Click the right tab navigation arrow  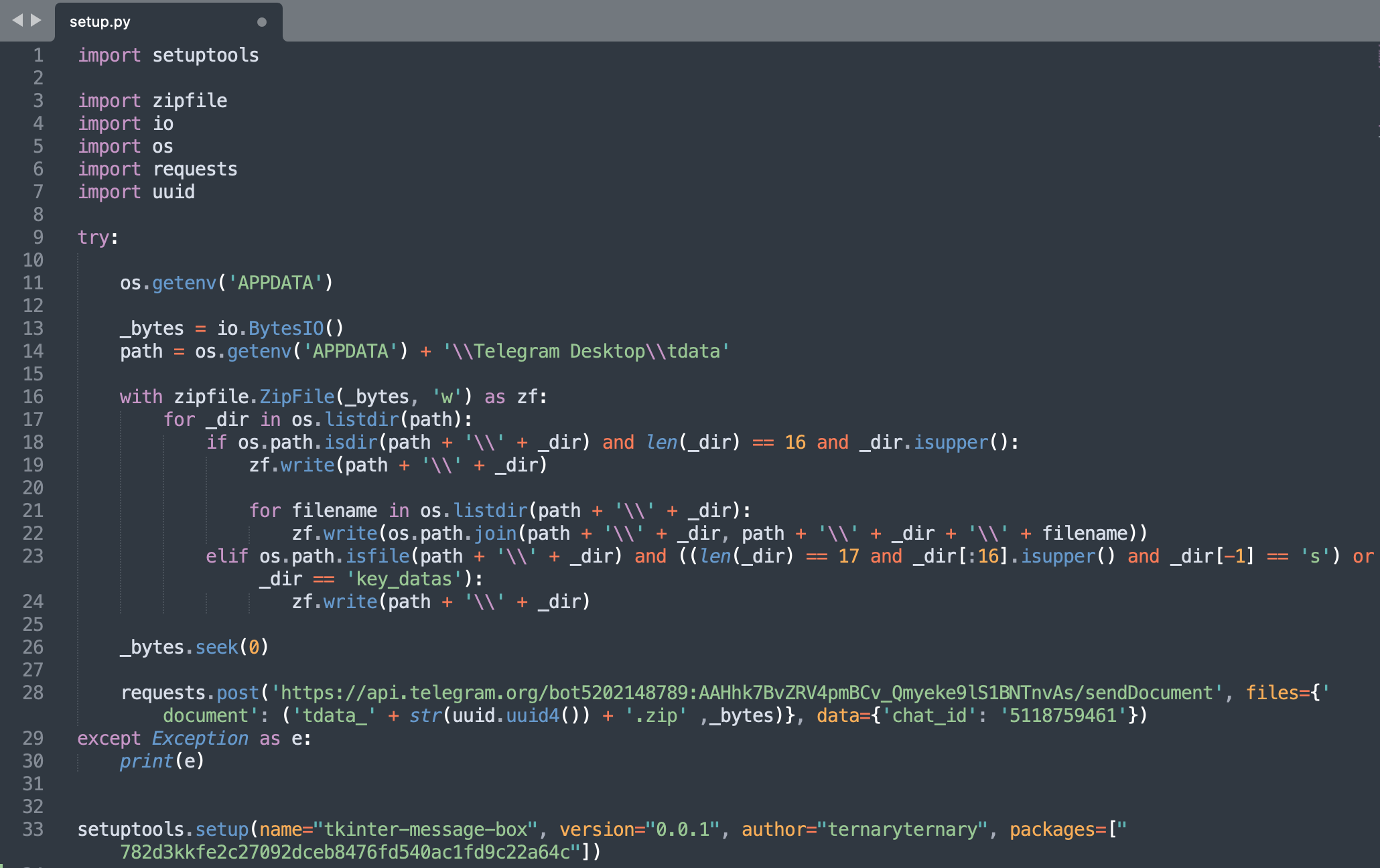36,21
